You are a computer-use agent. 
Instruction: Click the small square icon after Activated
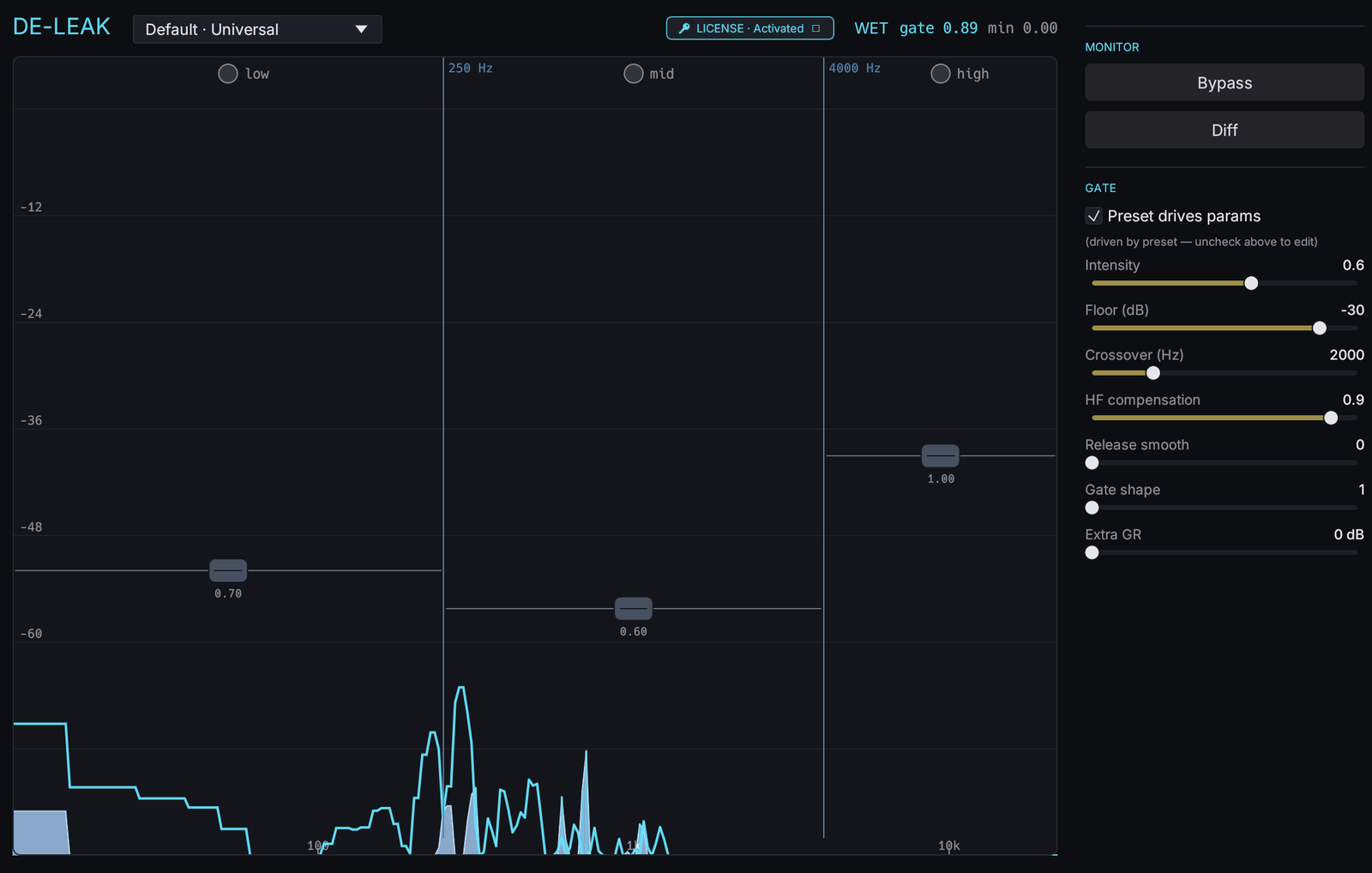(815, 28)
